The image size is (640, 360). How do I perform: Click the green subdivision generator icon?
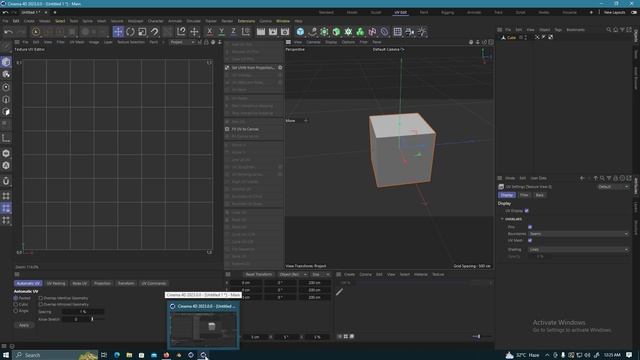point(336,31)
